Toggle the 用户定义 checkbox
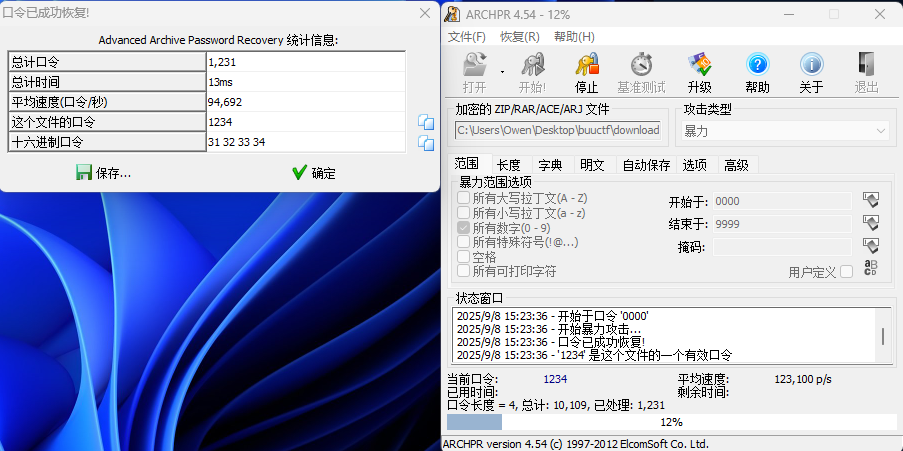The width and height of the screenshot is (903, 451). tap(846, 271)
